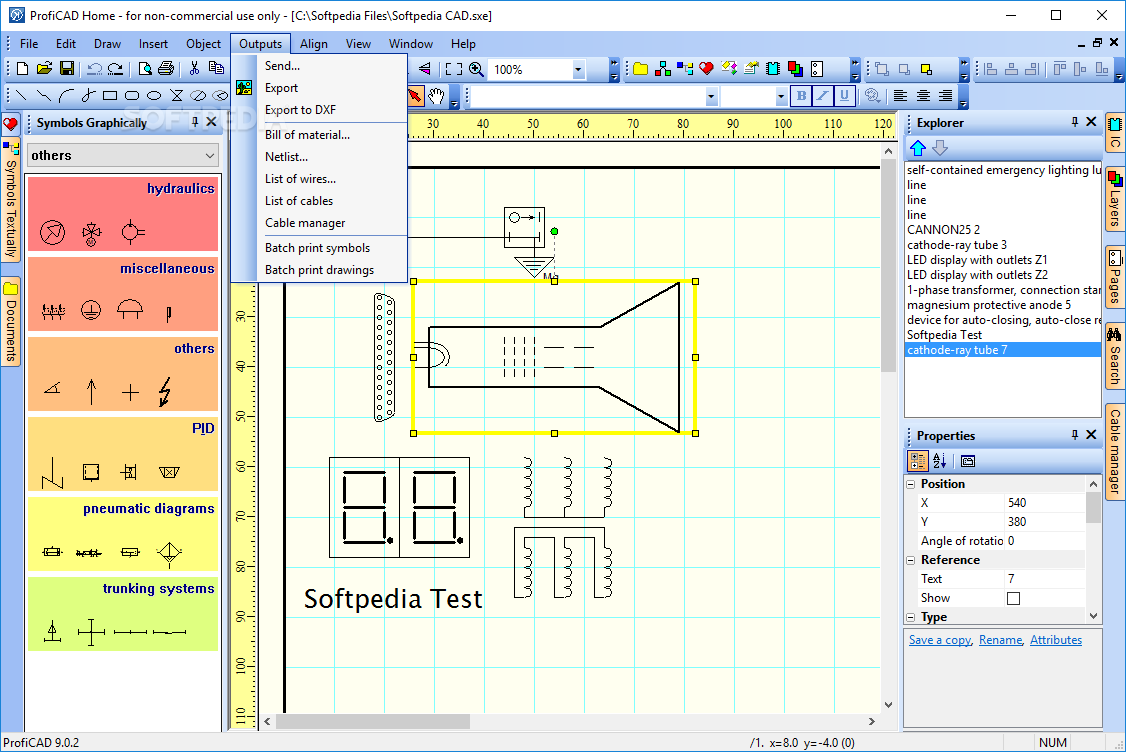The image size is (1126, 752).
Task: Click the overlapping color layers toolbar icon
Action: 795,69
